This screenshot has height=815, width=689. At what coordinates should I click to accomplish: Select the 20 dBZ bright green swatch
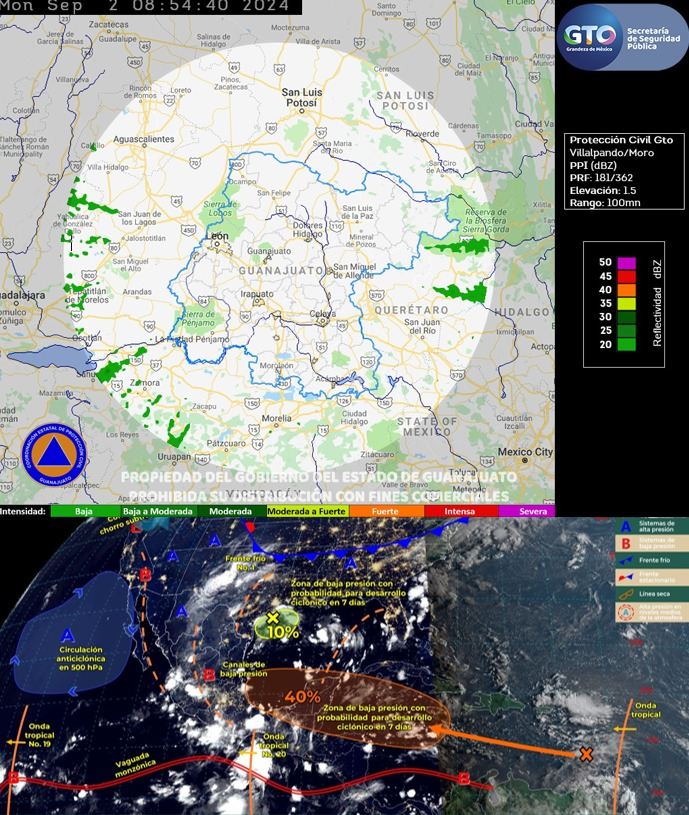tap(627, 344)
